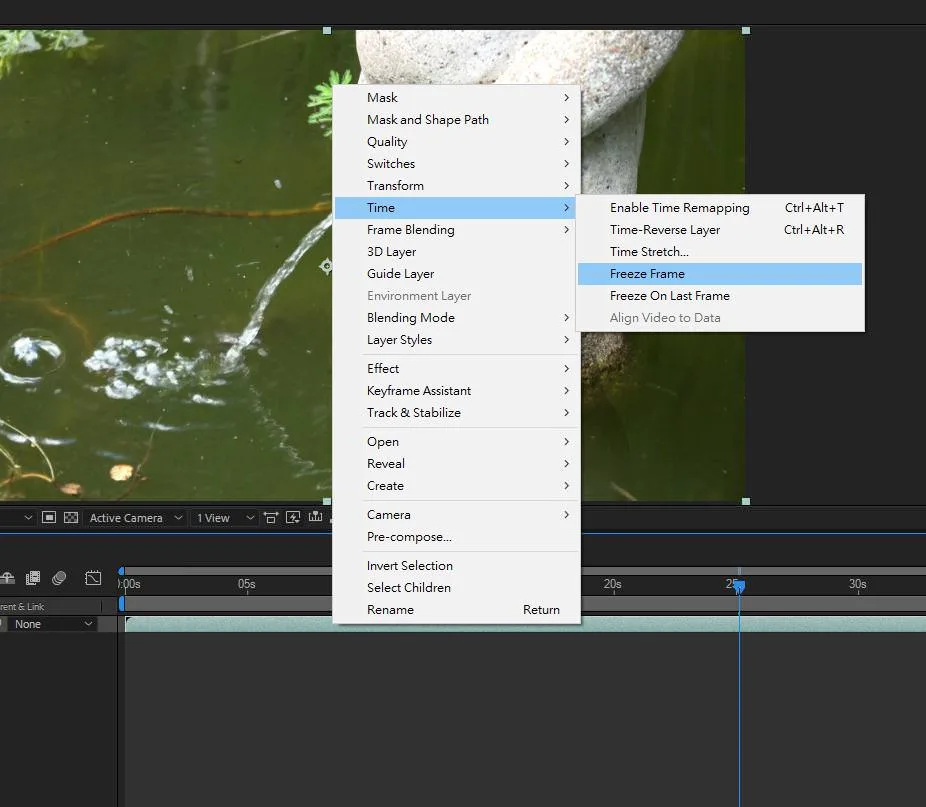Toggle the Guide Layer menu option
The image size is (926, 807).
[x=457, y=274]
